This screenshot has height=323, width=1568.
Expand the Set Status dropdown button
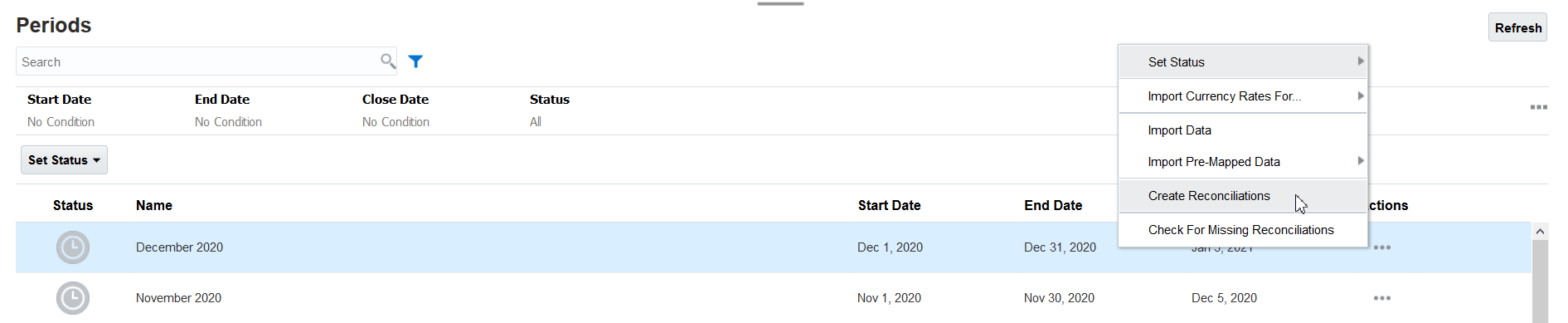(64, 160)
